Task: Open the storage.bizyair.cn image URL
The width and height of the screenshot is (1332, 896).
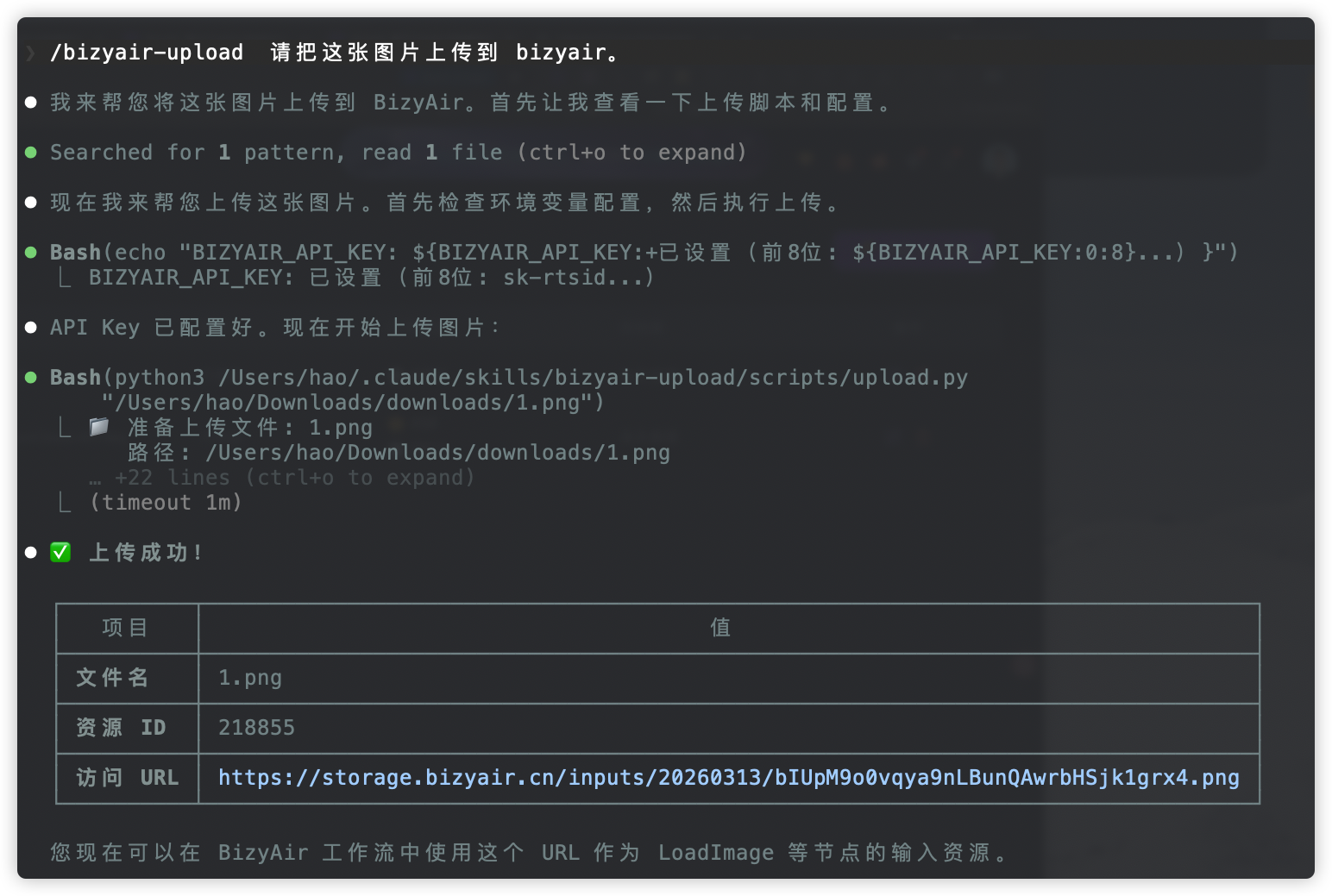Action: point(728,778)
